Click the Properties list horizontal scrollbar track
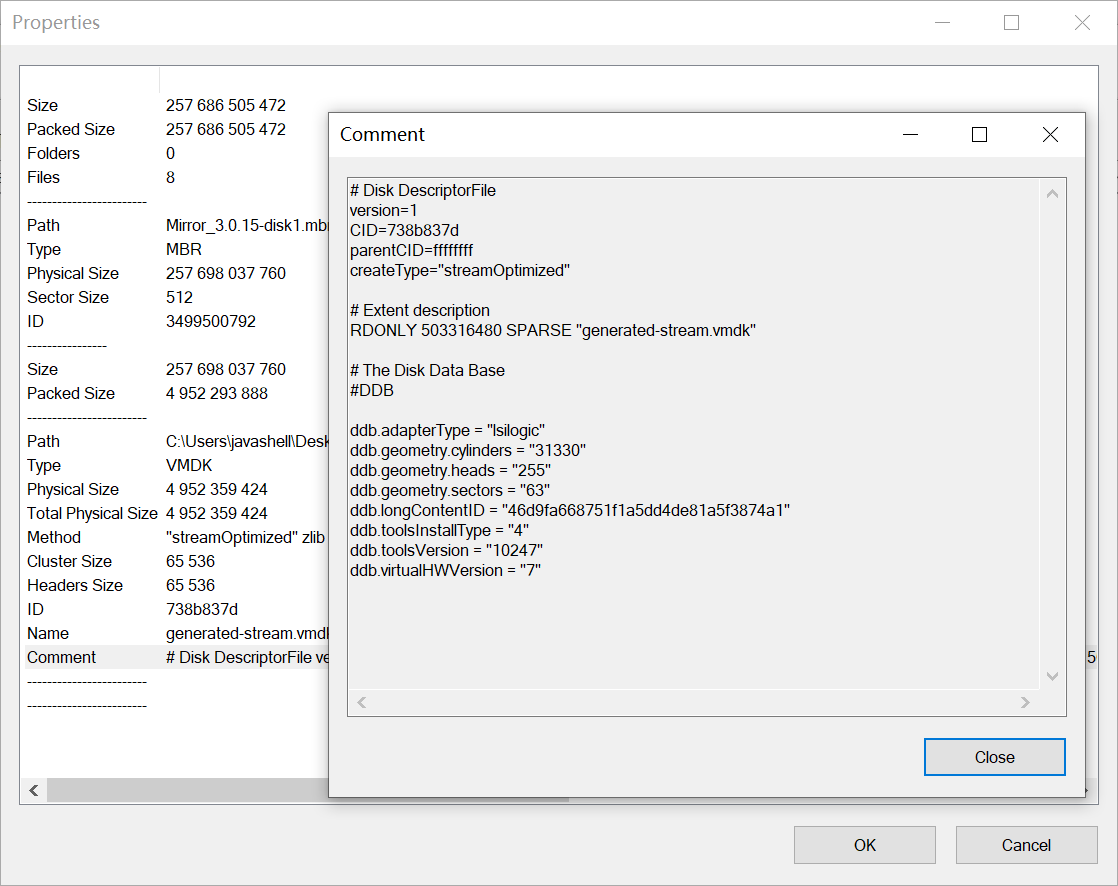This screenshot has width=1118, height=886. pyautogui.click(x=188, y=790)
